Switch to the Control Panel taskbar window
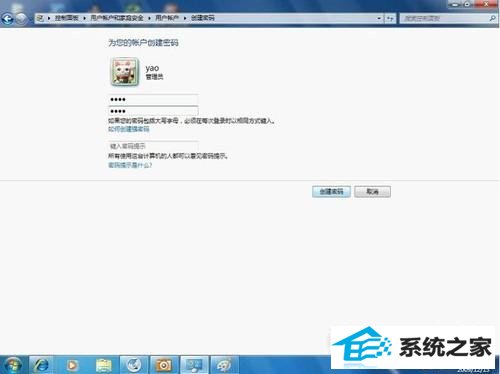The width and height of the screenshot is (500, 374). tap(195, 365)
